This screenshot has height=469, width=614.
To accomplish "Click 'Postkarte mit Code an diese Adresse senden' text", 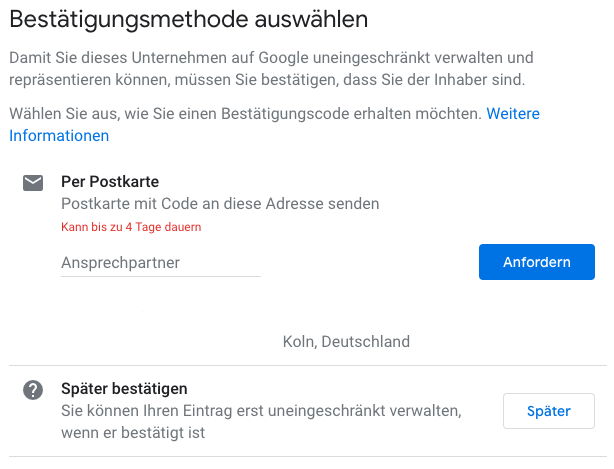I will click(220, 204).
